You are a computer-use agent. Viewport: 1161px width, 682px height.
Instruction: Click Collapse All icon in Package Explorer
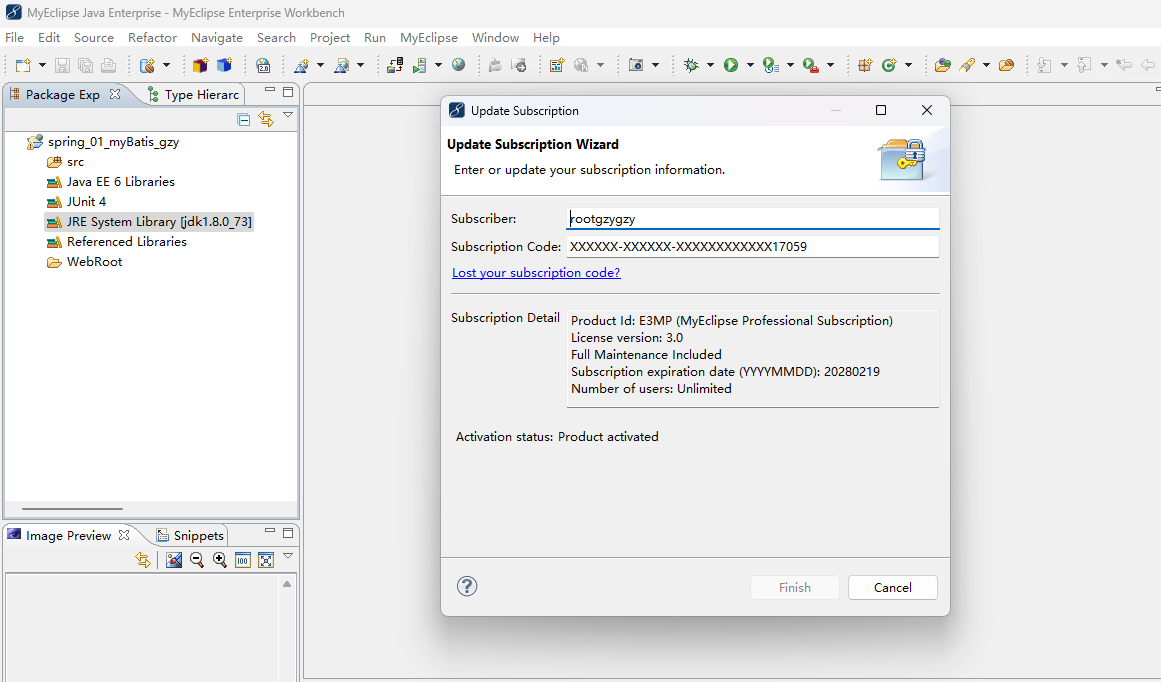point(243,119)
